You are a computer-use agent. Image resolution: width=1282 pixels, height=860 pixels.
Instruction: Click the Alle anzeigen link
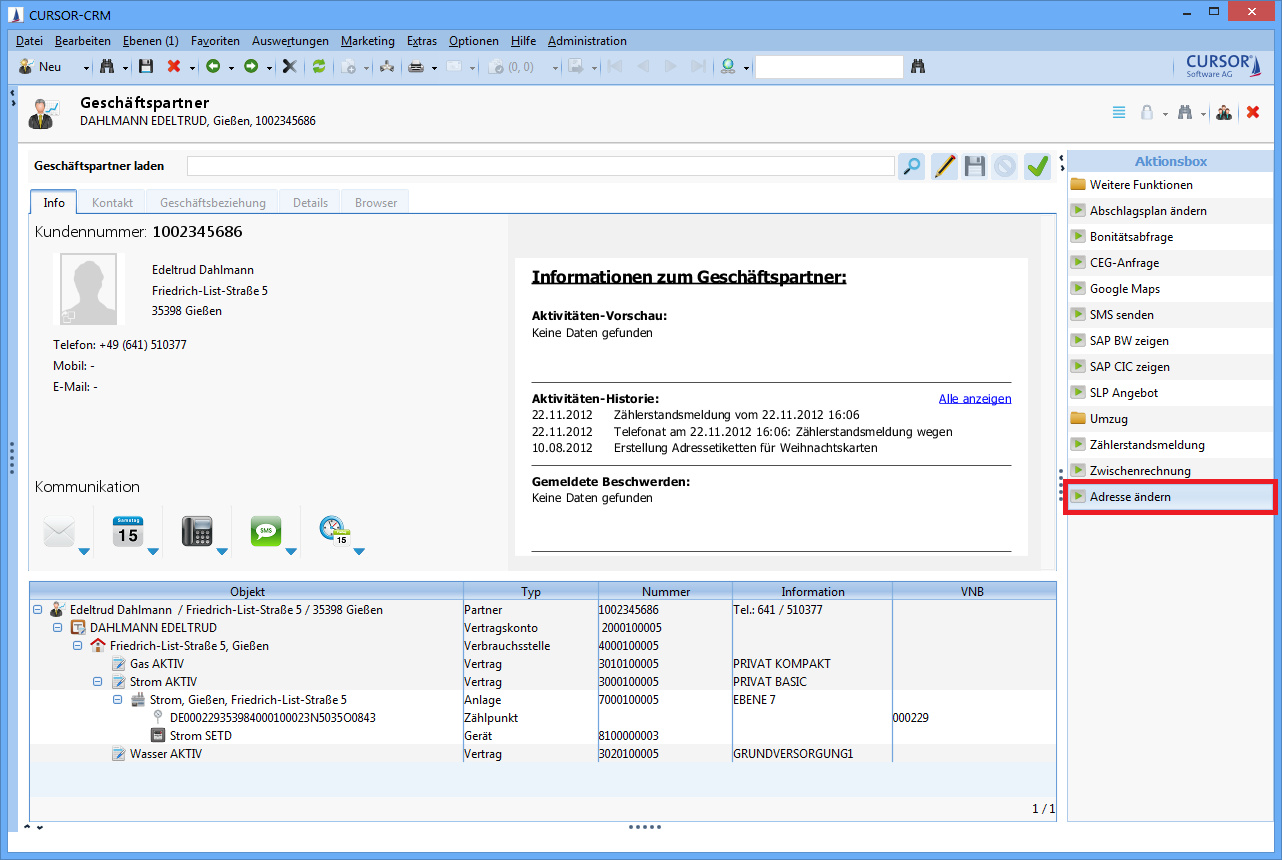tap(974, 398)
